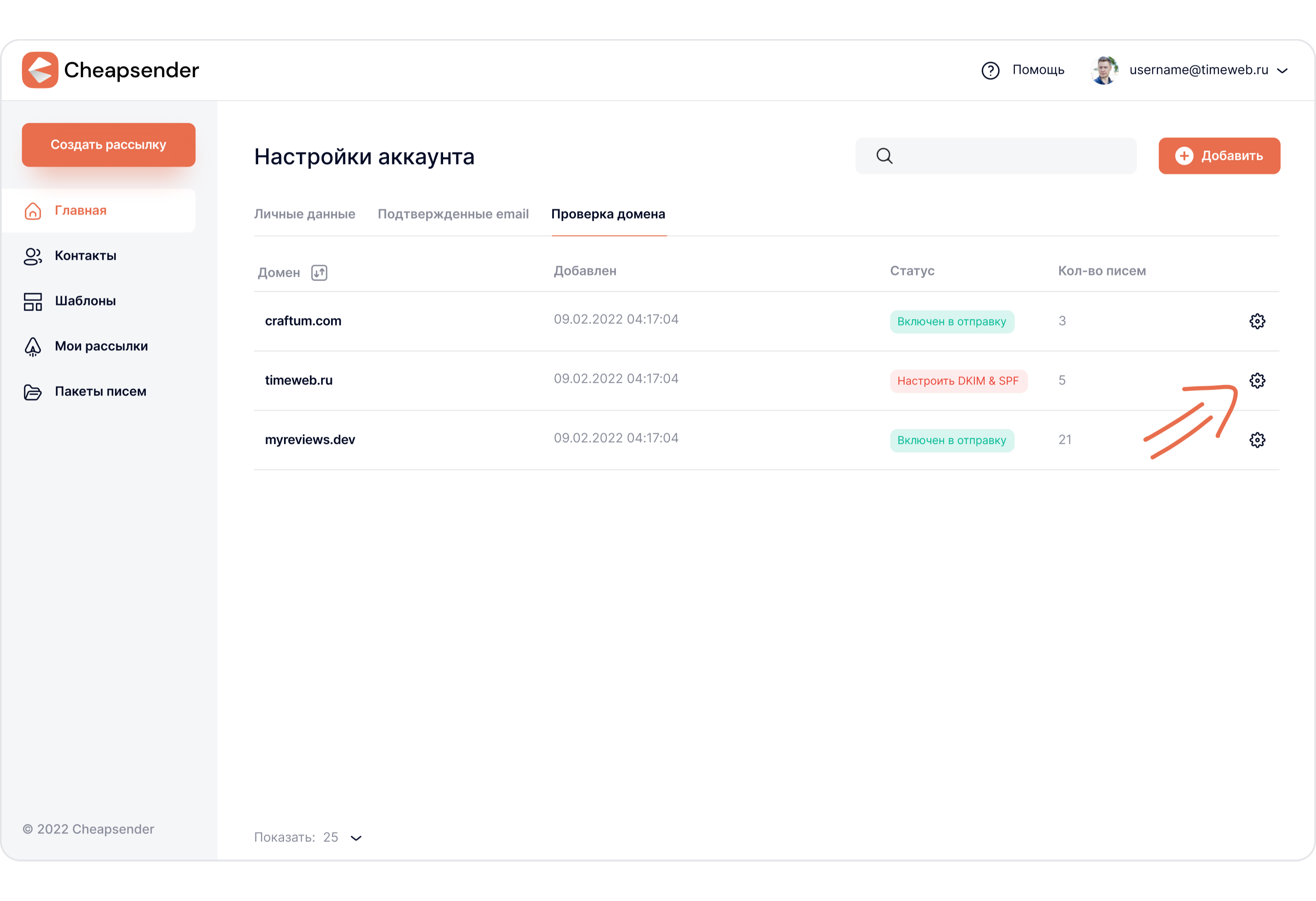Click the Помощь link text

click(1038, 70)
